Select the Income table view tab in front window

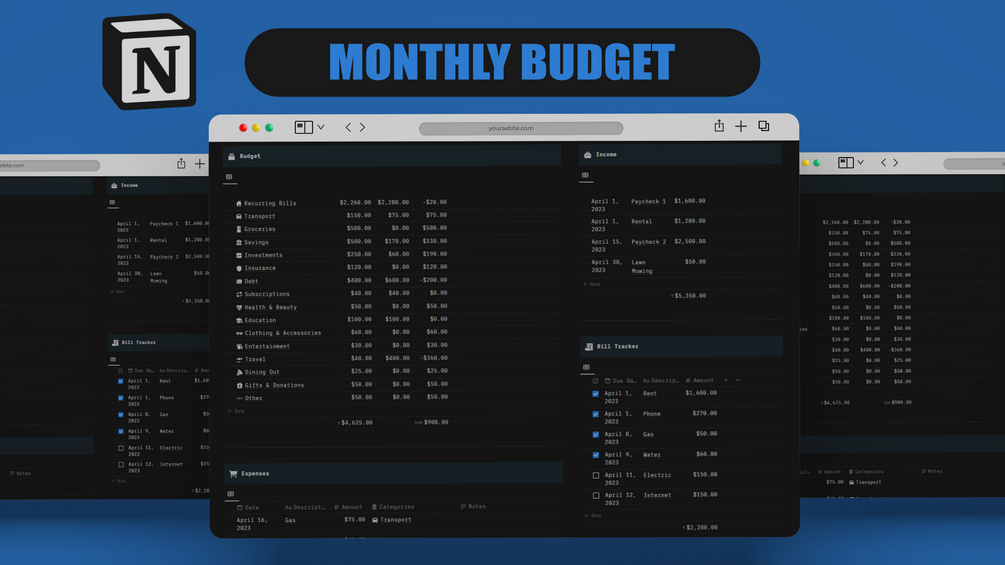tap(585, 176)
